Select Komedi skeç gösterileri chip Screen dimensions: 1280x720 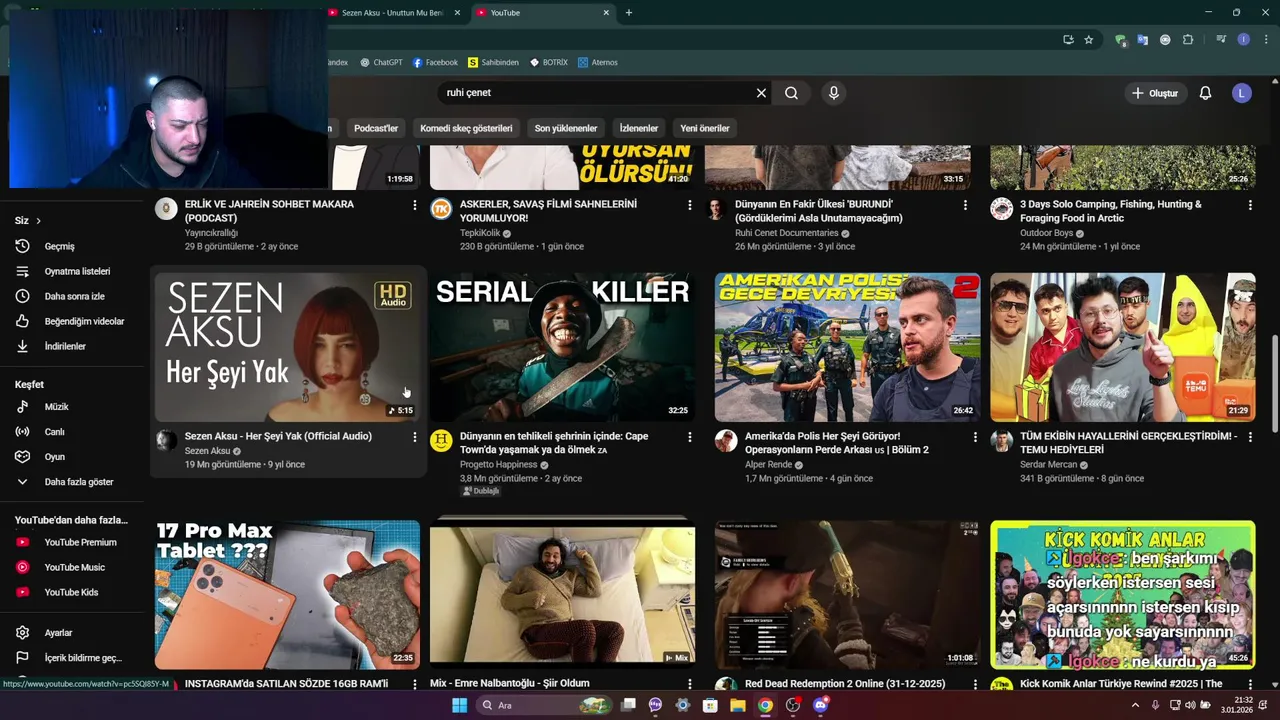[466, 128]
